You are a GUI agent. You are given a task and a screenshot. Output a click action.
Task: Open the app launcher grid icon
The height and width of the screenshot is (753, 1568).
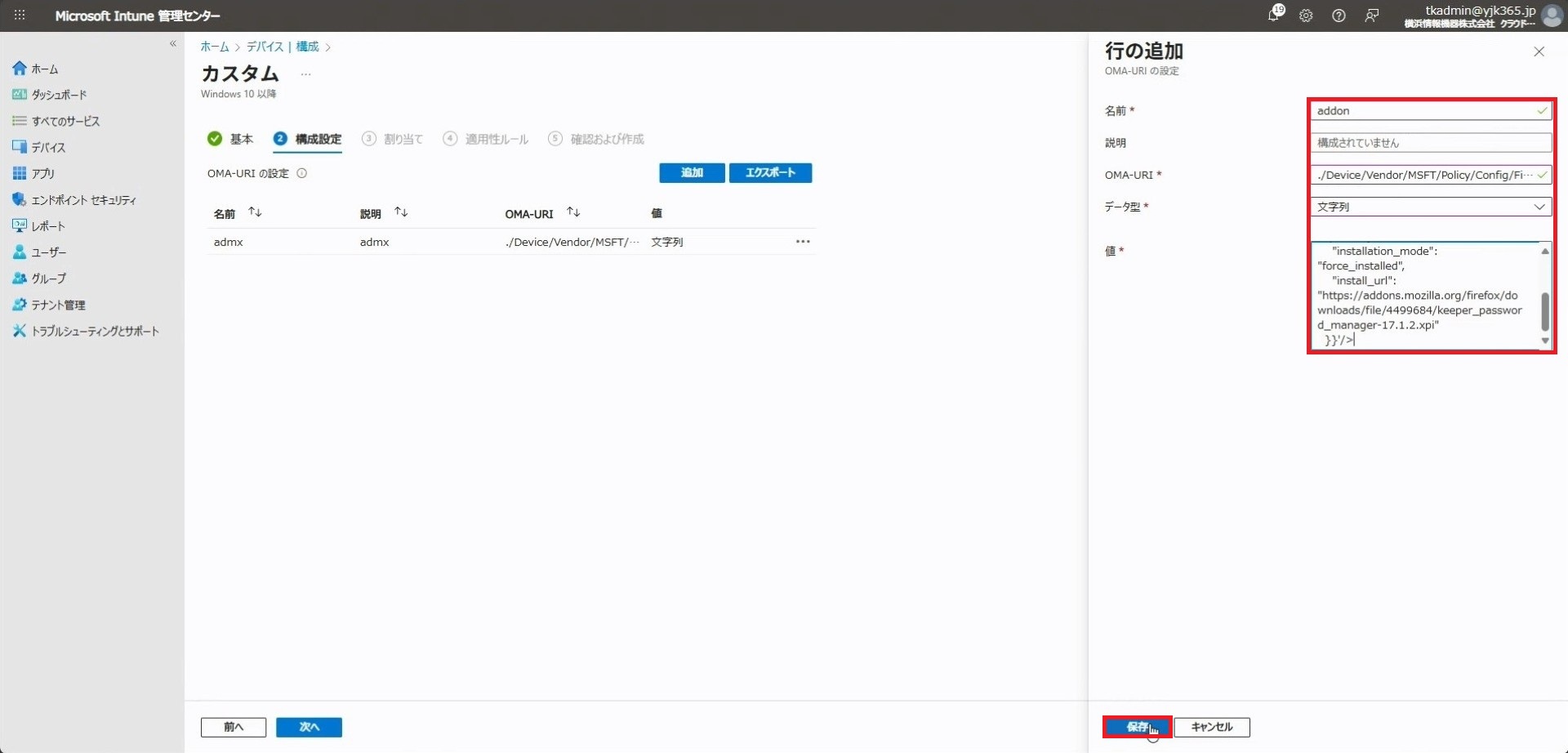click(x=20, y=16)
